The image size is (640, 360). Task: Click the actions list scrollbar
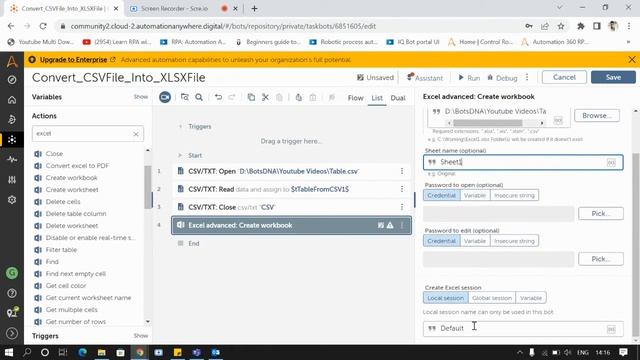(147, 187)
